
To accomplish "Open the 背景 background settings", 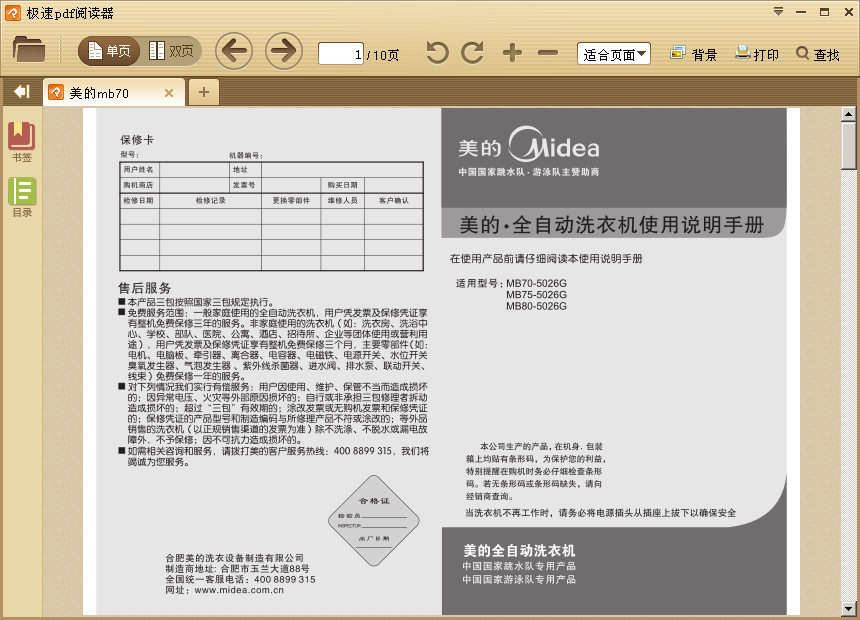I will click(x=693, y=54).
